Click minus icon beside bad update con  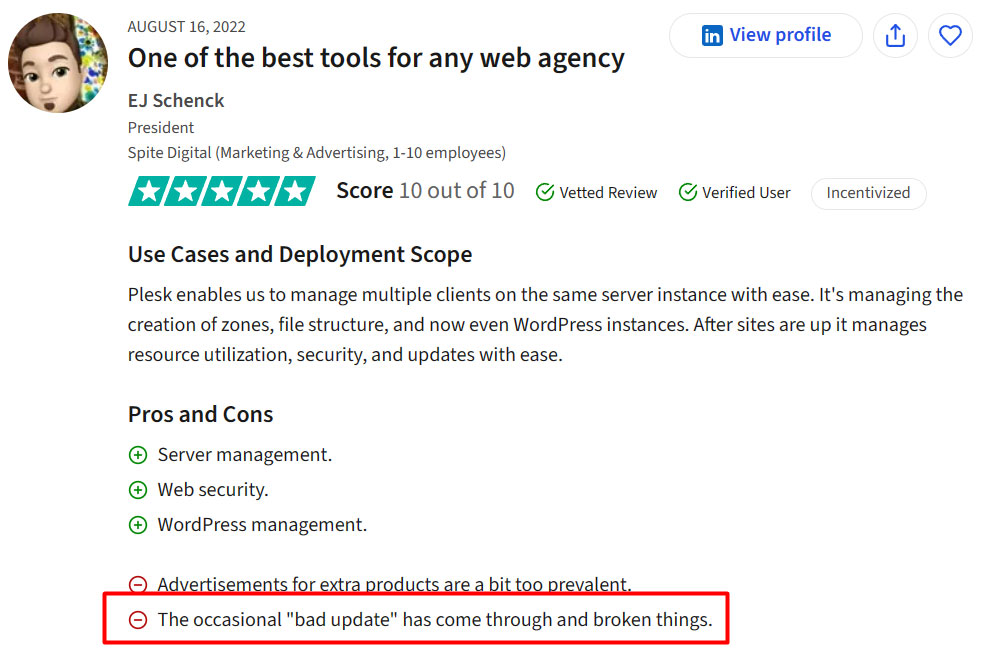pos(138,620)
